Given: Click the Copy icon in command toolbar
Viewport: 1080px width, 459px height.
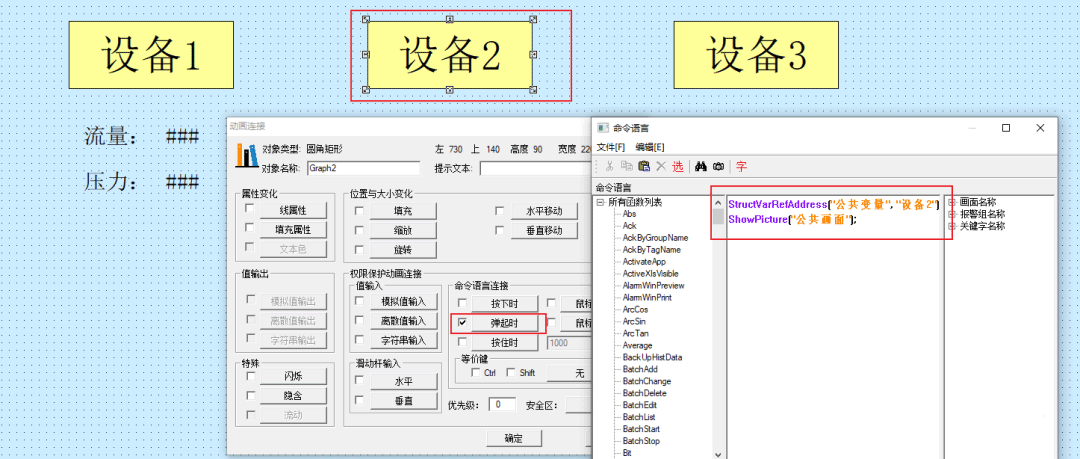Looking at the screenshot, I should pos(626,166).
